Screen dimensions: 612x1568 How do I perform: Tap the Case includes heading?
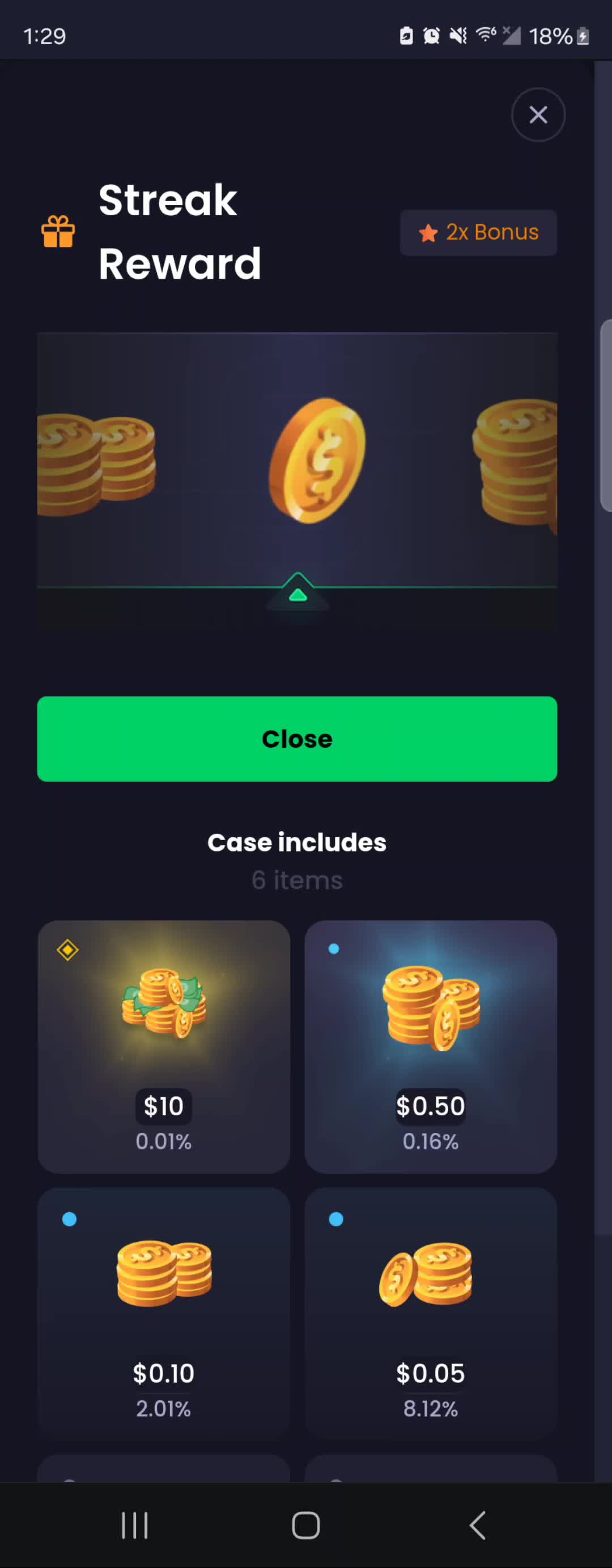pyautogui.click(x=296, y=842)
